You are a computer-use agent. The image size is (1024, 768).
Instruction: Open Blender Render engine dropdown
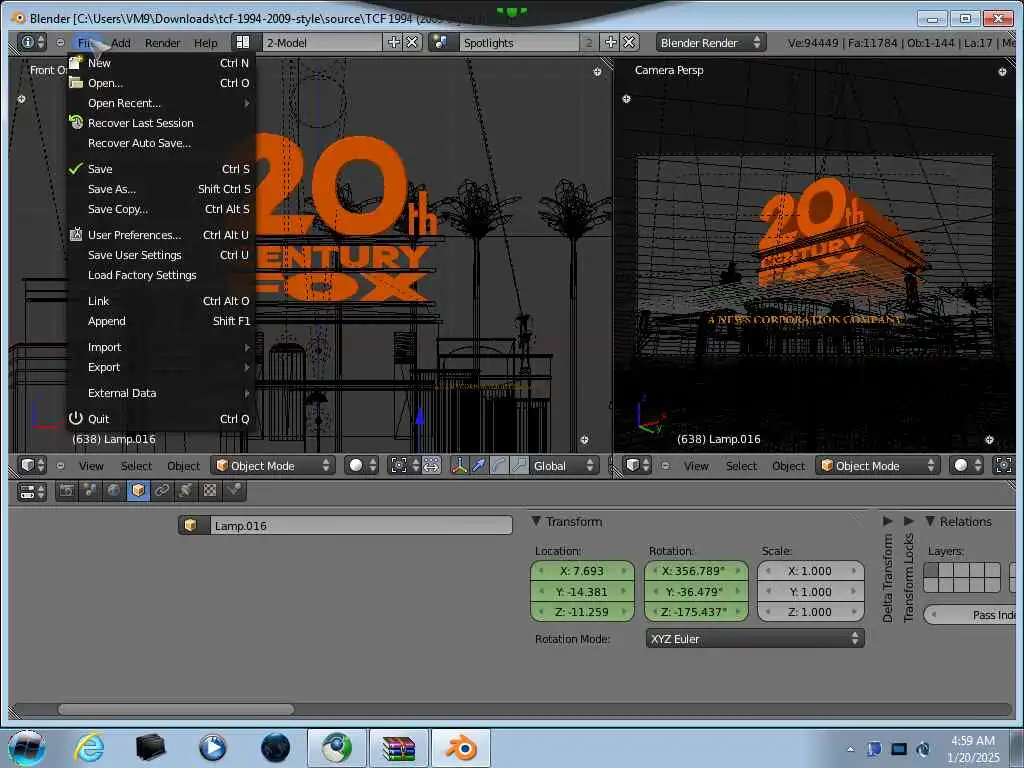tap(711, 42)
